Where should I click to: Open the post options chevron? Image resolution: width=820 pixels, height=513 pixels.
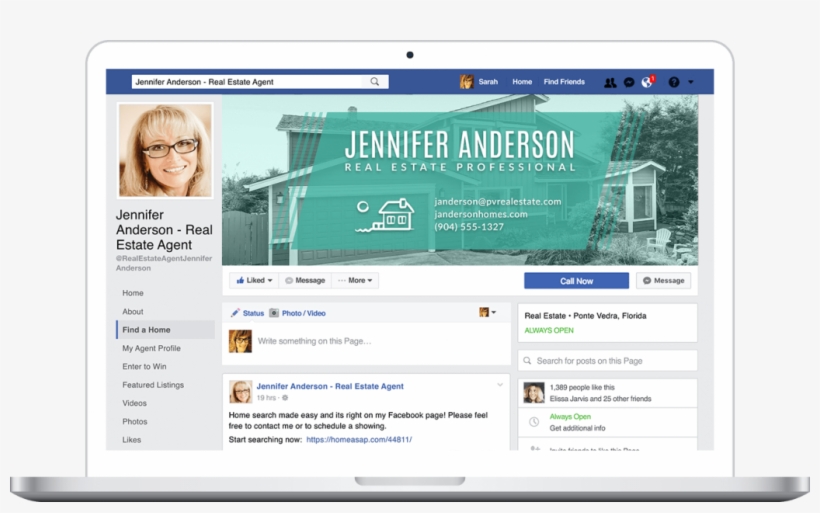tap(500, 385)
